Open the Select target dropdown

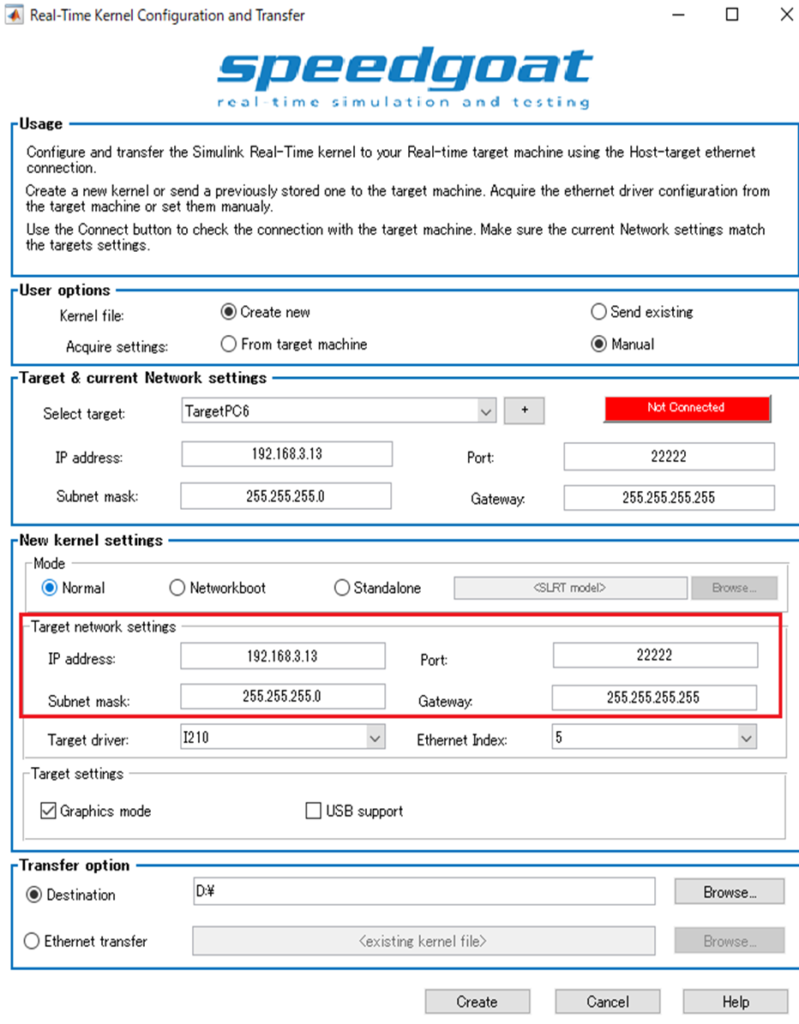coord(339,411)
